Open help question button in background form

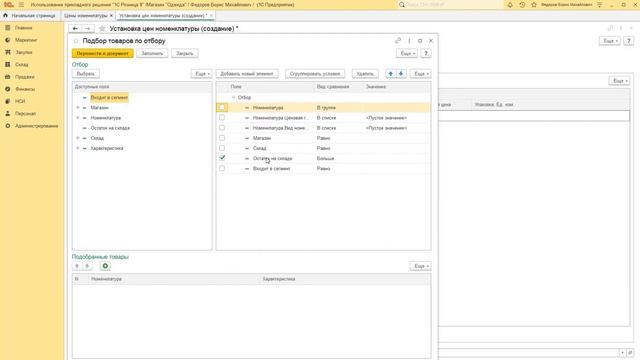[629, 41]
